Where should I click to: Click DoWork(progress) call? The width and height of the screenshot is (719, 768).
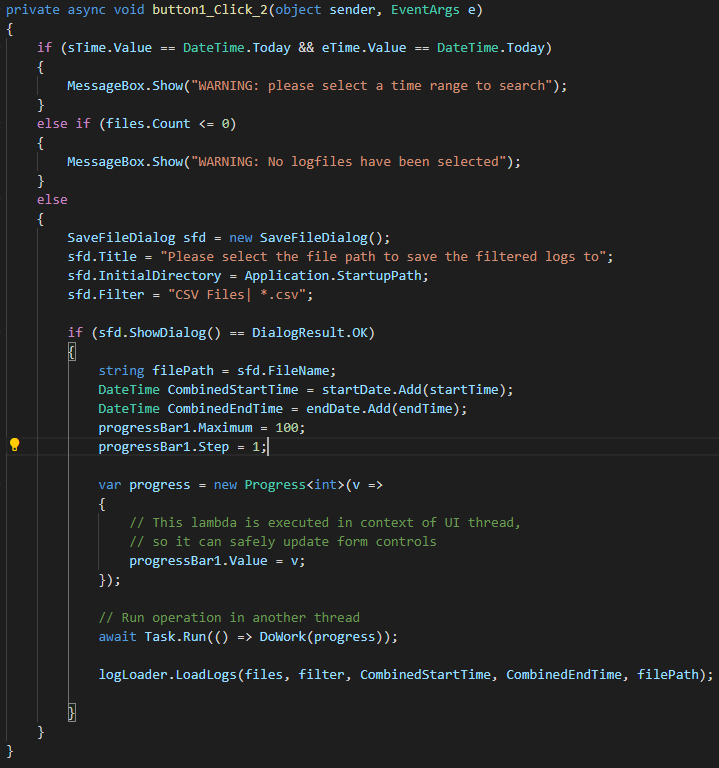pyautogui.click(x=320, y=636)
